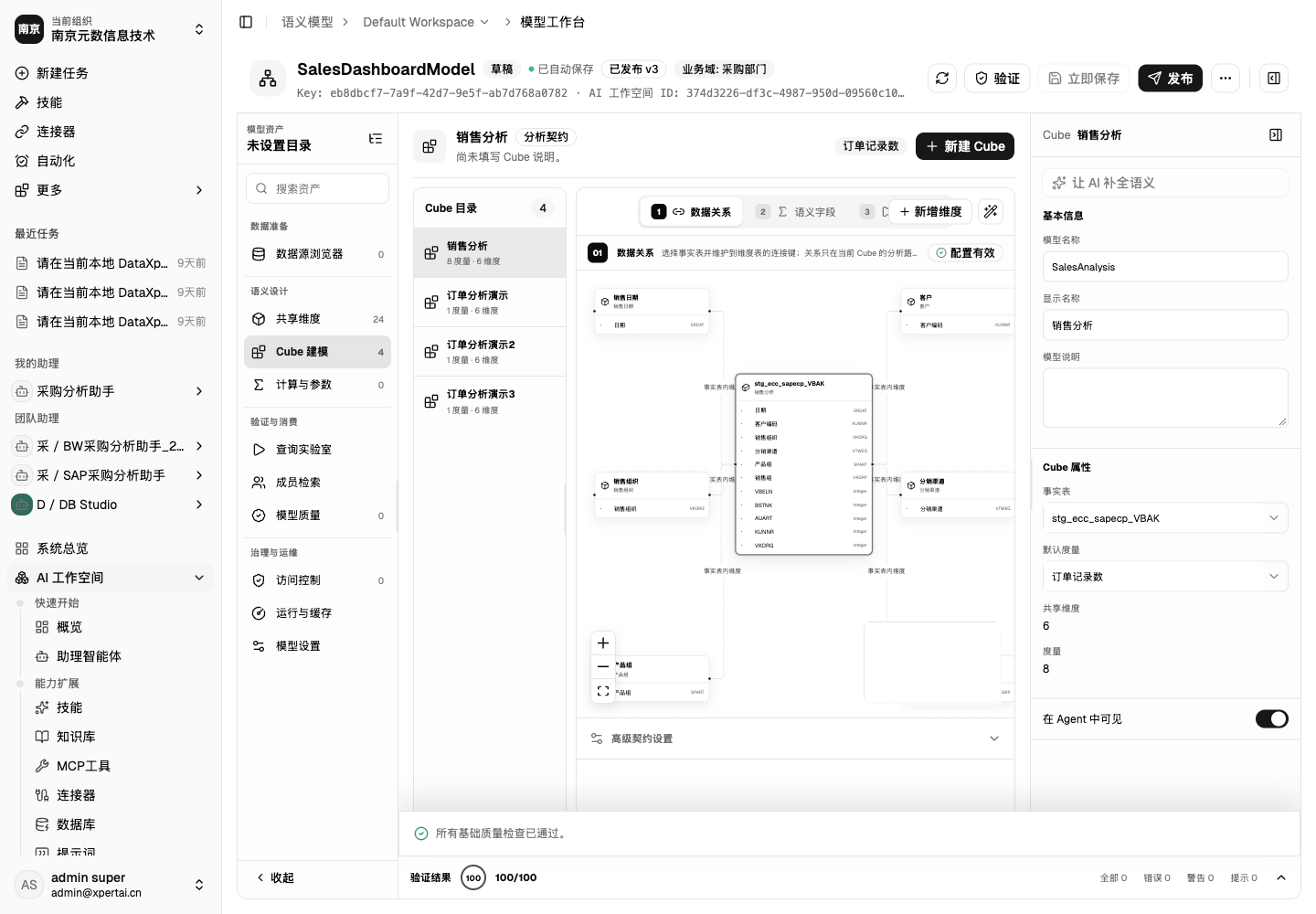Click 让 AI 补全语义 button
The height and width of the screenshot is (914, 1316).
[1165, 183]
